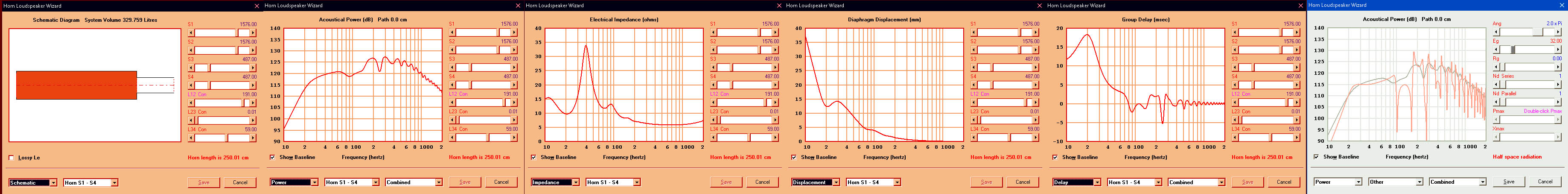Image resolution: width=1568 pixels, height=194 pixels.
Task: Click Nd Series slider right arrow in grey Power window
Action: click(1559, 84)
